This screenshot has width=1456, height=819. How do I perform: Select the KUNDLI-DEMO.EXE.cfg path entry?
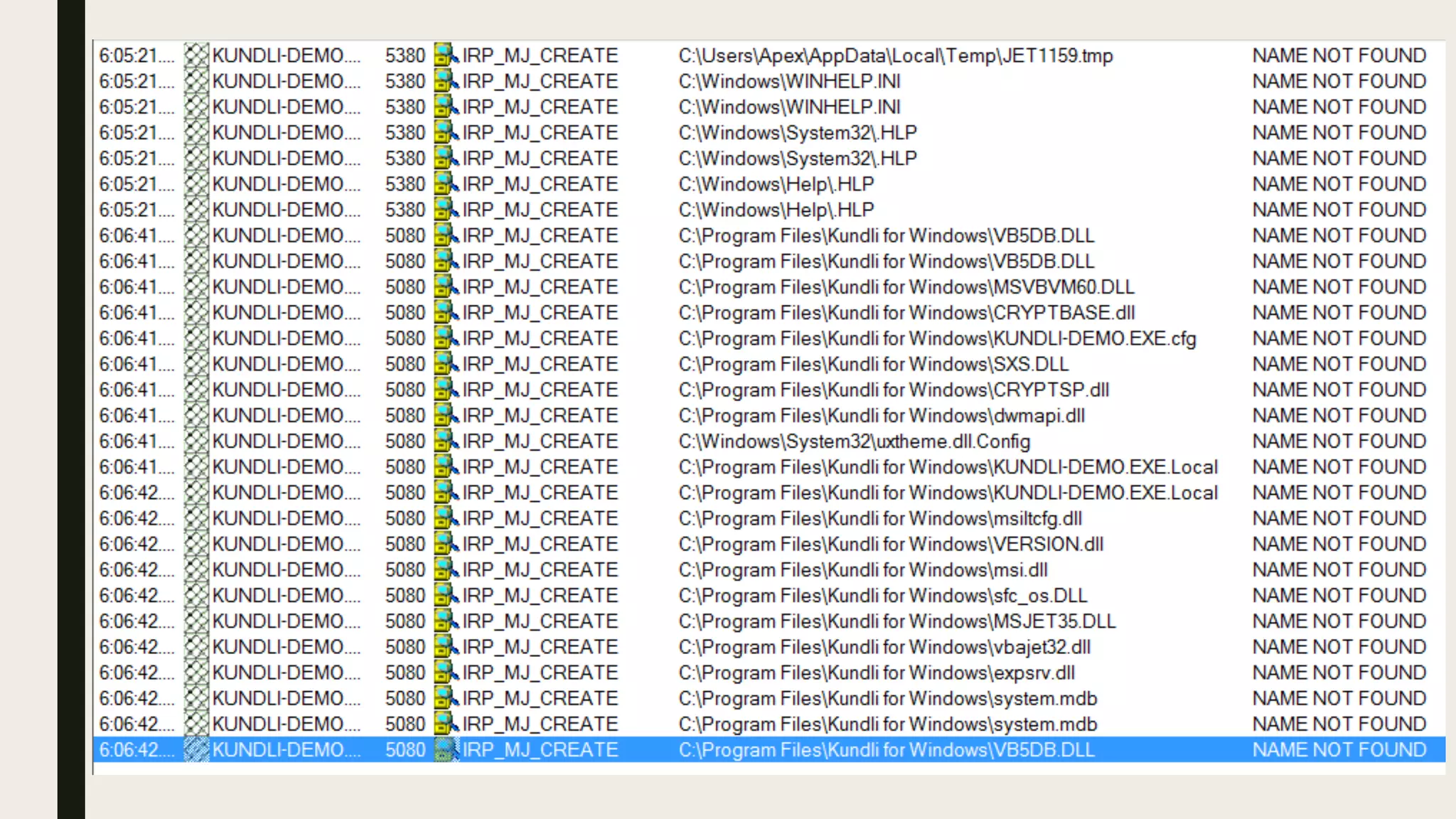937,338
